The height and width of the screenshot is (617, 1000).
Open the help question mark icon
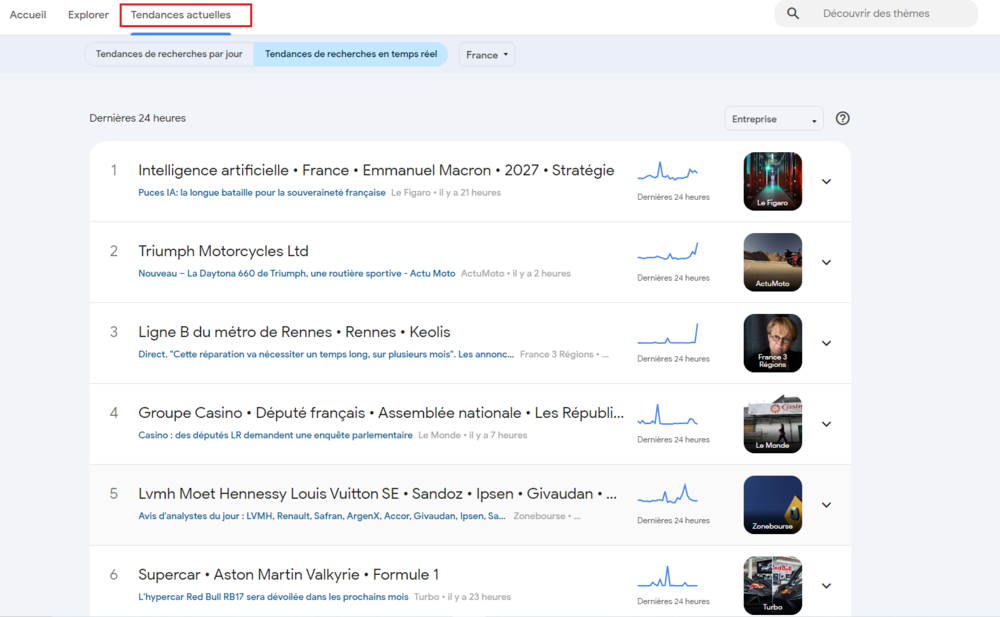(842, 118)
